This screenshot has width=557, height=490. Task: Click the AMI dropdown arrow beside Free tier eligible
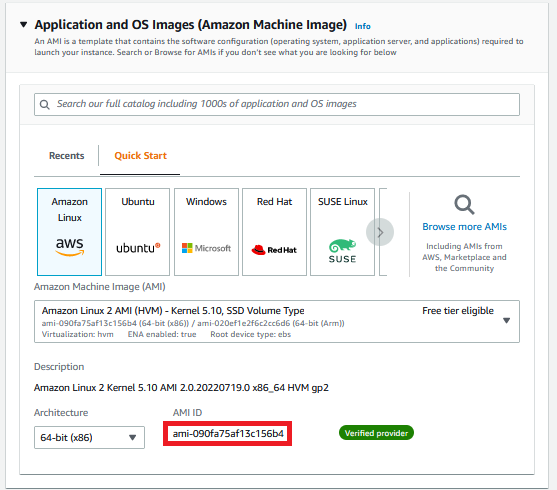(507, 321)
